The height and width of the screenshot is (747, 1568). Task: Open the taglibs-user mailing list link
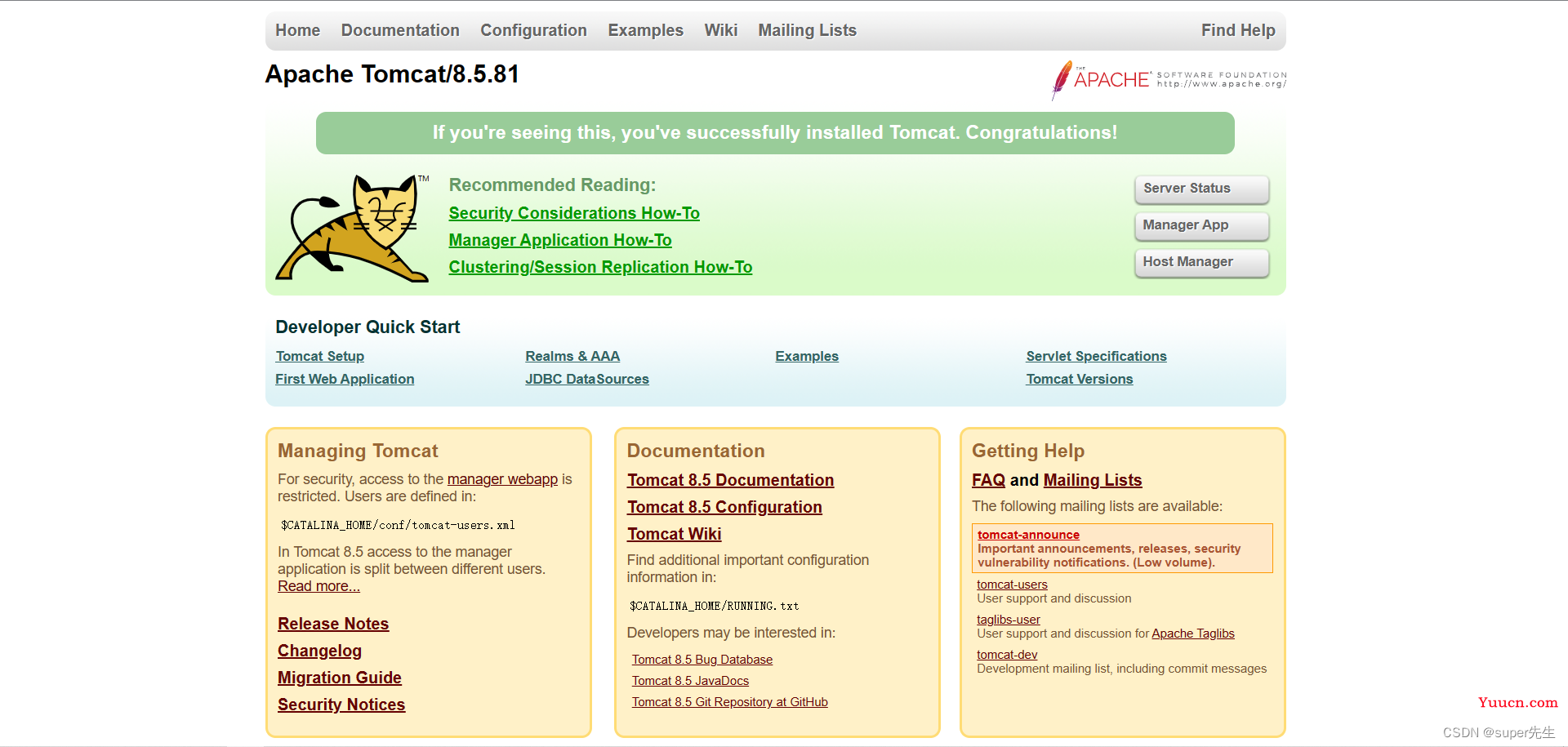pos(1009,620)
